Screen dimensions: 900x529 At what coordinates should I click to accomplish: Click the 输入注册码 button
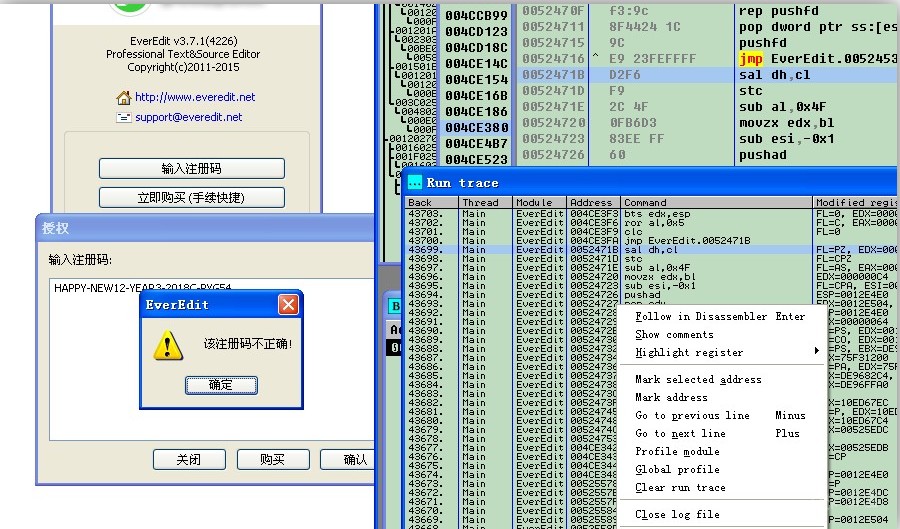point(192,169)
